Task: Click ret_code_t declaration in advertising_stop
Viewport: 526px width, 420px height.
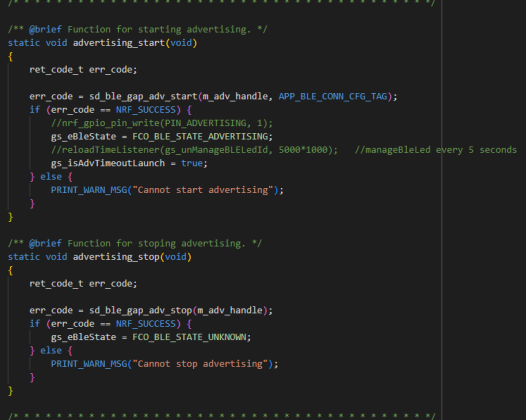Action: pos(83,284)
